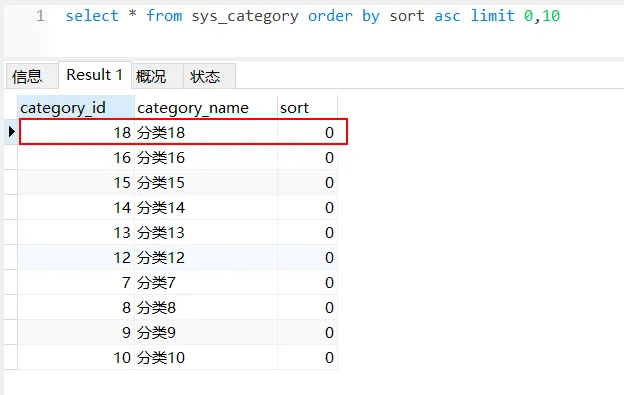Select cell with category_id 7
This screenshot has width=624, height=395.
pyautogui.click(x=76, y=283)
